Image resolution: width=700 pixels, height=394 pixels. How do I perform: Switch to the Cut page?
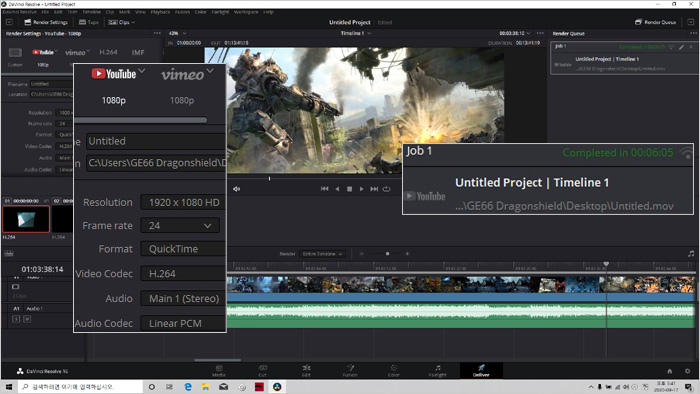(262, 371)
